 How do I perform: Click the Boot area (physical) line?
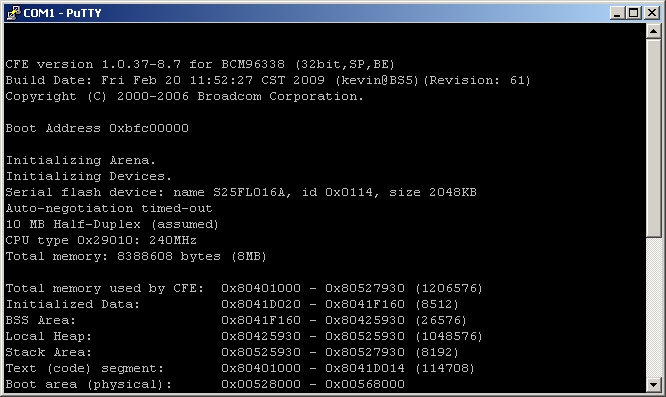point(205,384)
